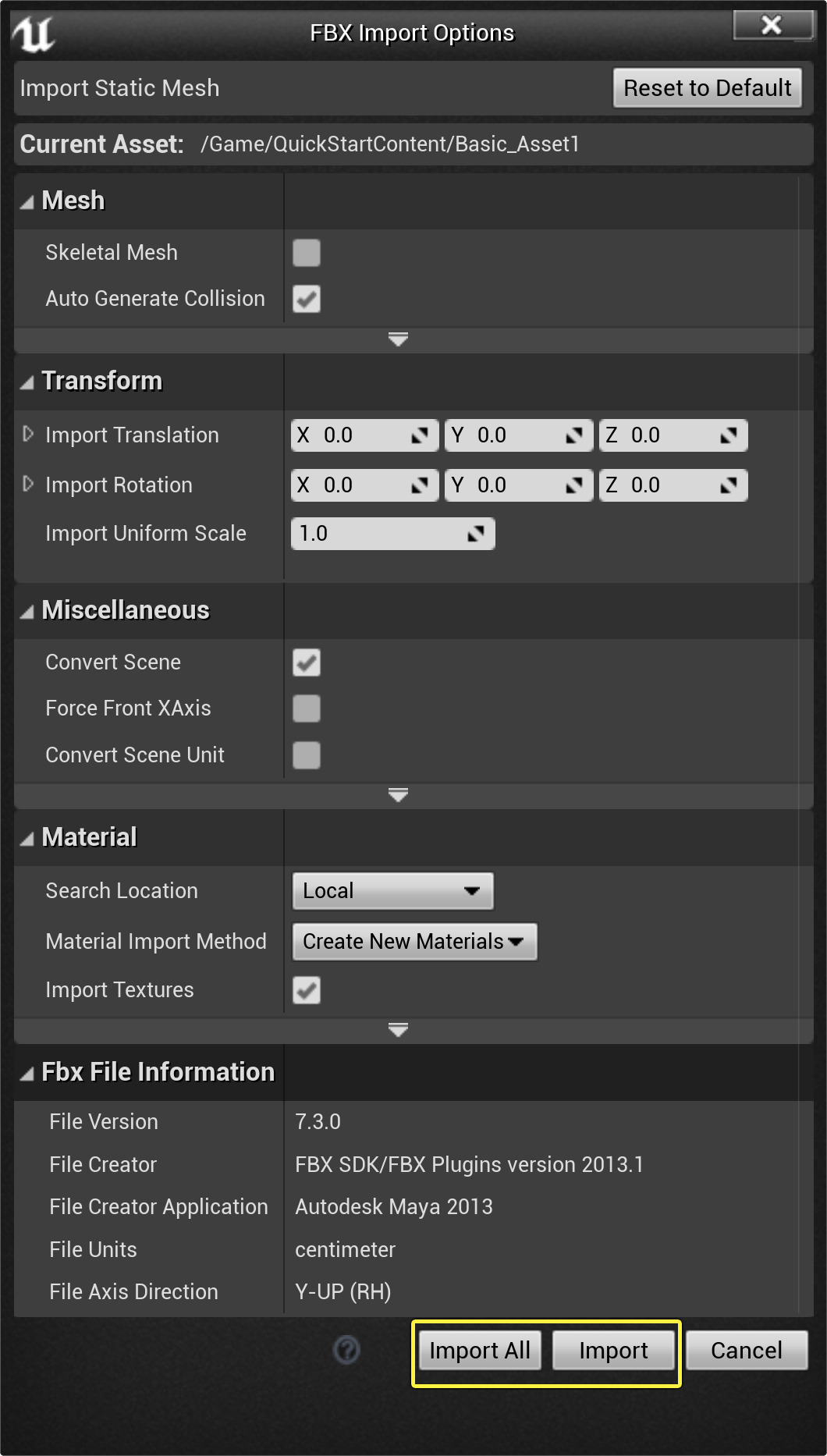
Task: Collapse the Transform section
Action: [x=27, y=382]
